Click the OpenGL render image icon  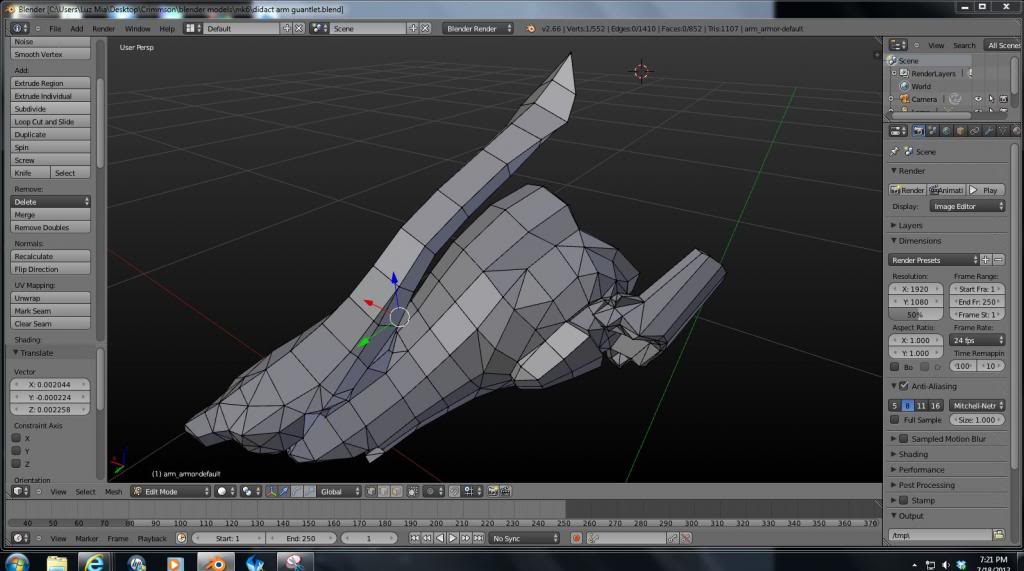pyautogui.click(x=492, y=491)
